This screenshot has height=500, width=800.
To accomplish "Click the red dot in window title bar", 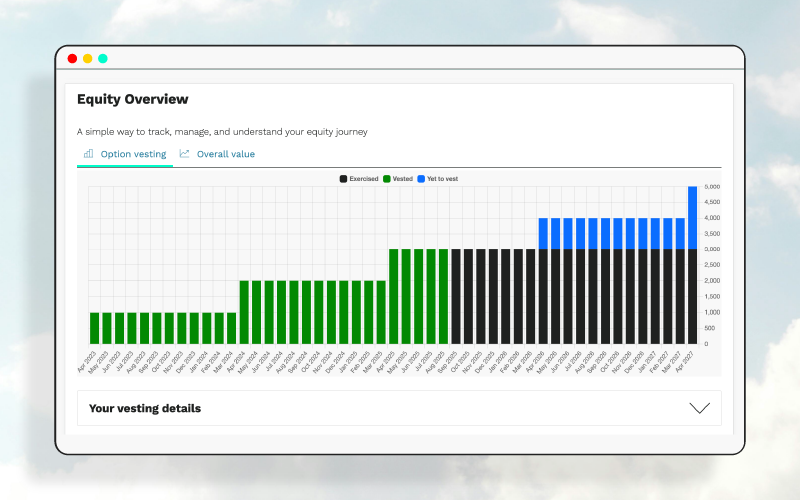I will coord(72,59).
